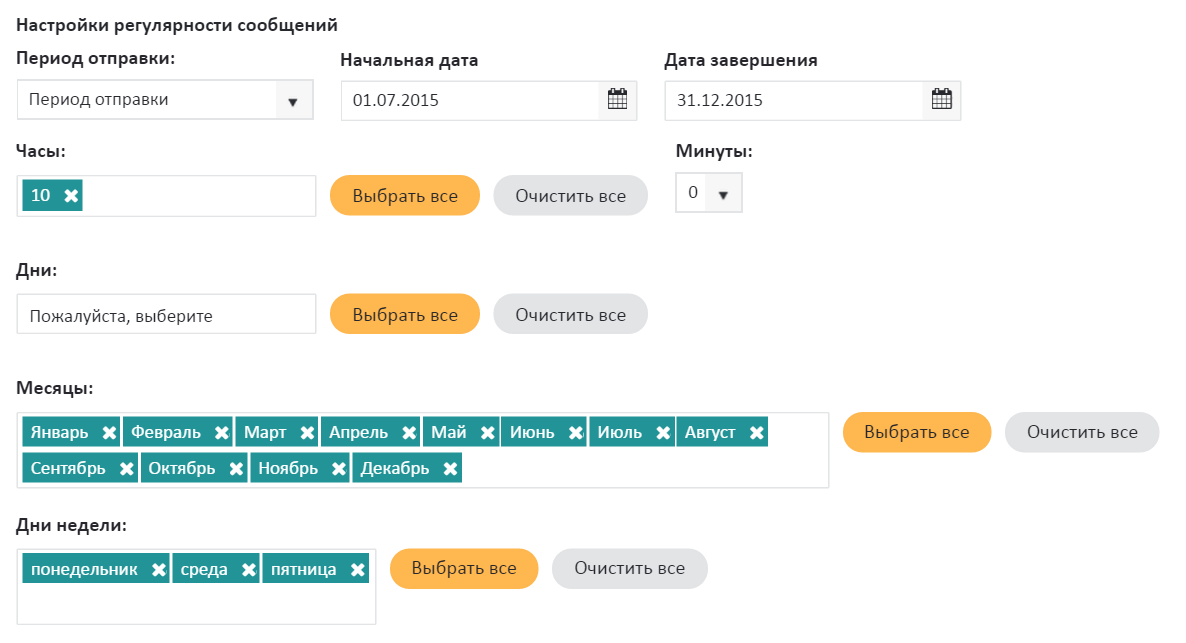Image resolution: width=1186 pixels, height=643 pixels.
Task: Remove the среда weekday tag
Action: coord(248,570)
